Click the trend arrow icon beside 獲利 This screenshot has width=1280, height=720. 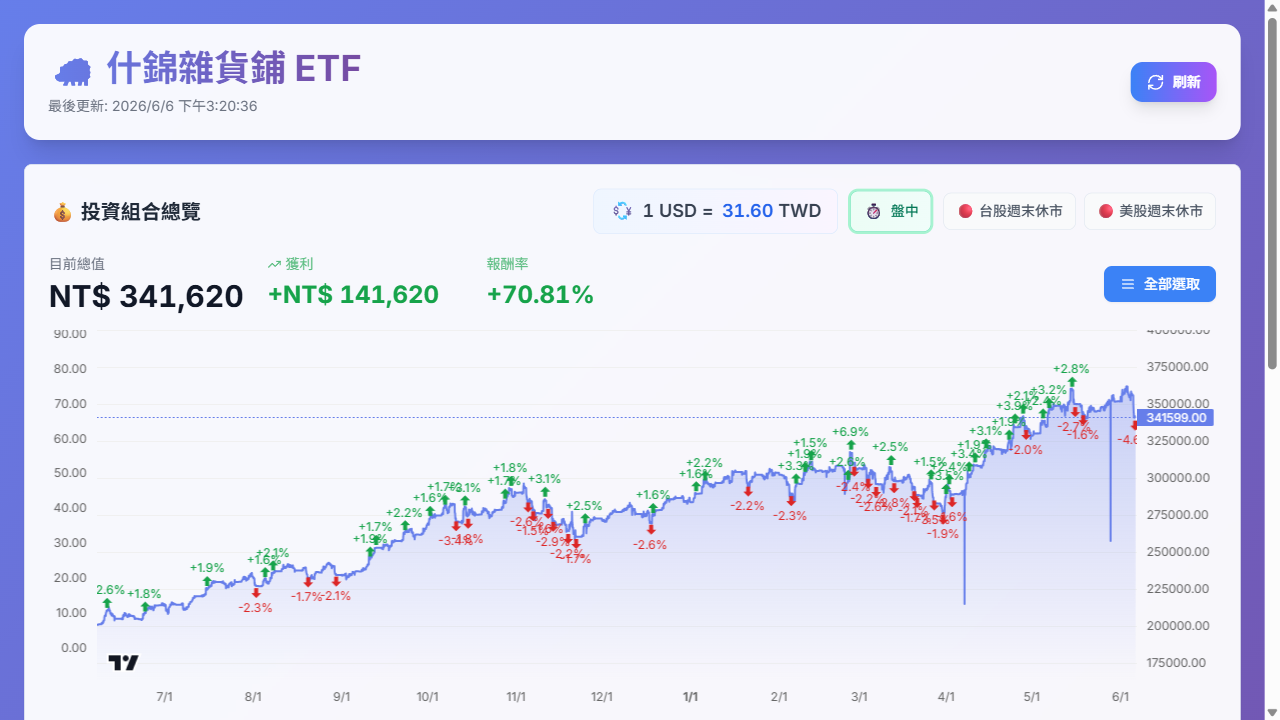tap(274, 264)
